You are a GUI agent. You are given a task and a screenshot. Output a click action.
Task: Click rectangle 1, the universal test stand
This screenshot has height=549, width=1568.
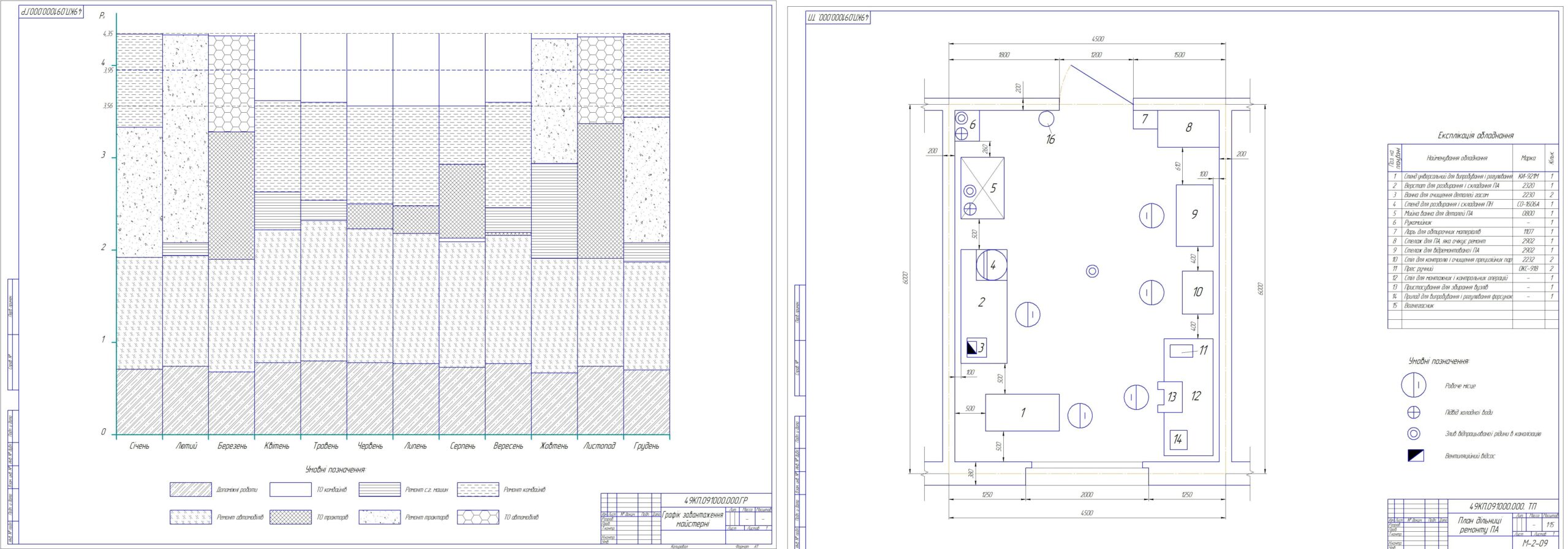[x=1022, y=412]
